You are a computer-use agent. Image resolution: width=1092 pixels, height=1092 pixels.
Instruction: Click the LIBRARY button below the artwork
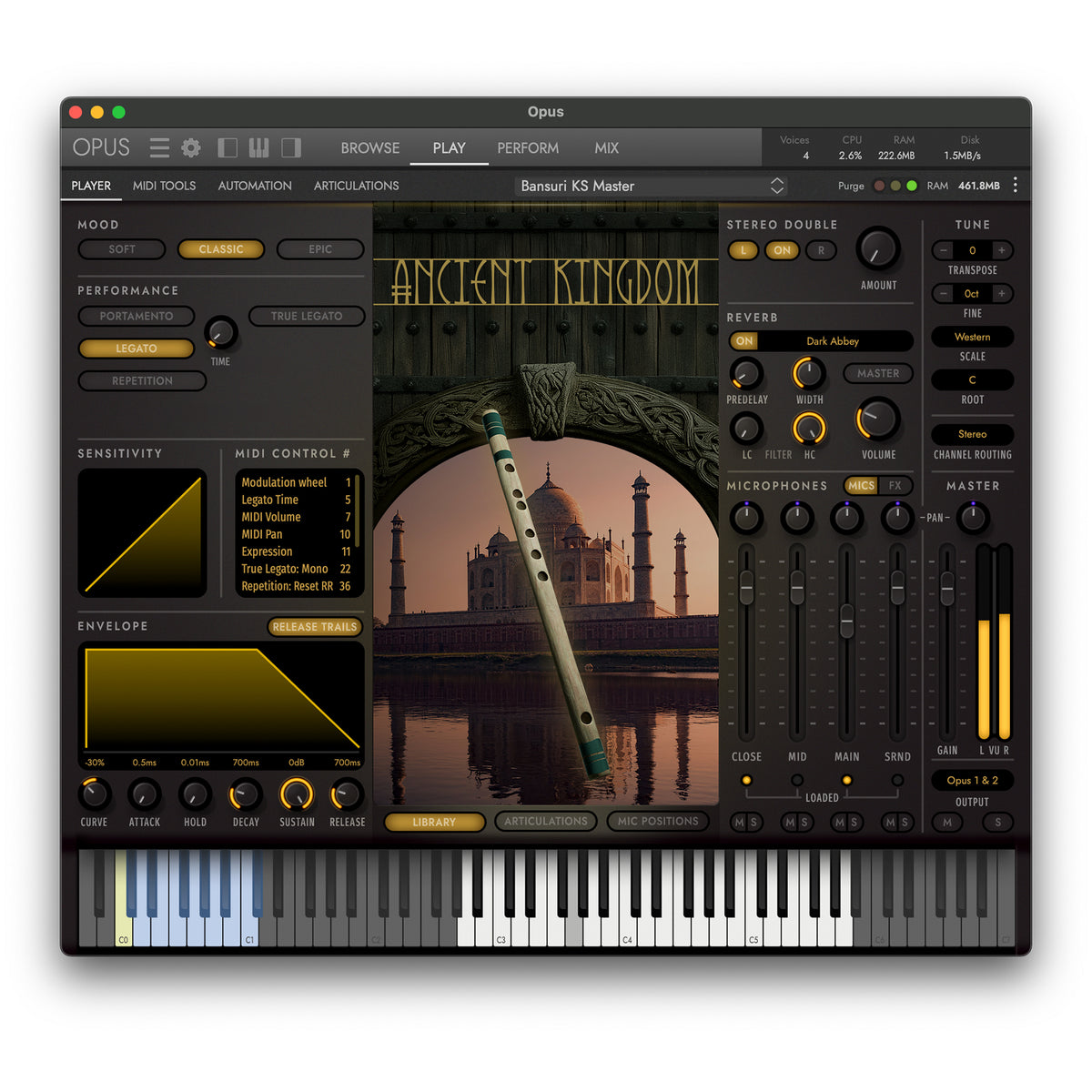[x=434, y=822]
